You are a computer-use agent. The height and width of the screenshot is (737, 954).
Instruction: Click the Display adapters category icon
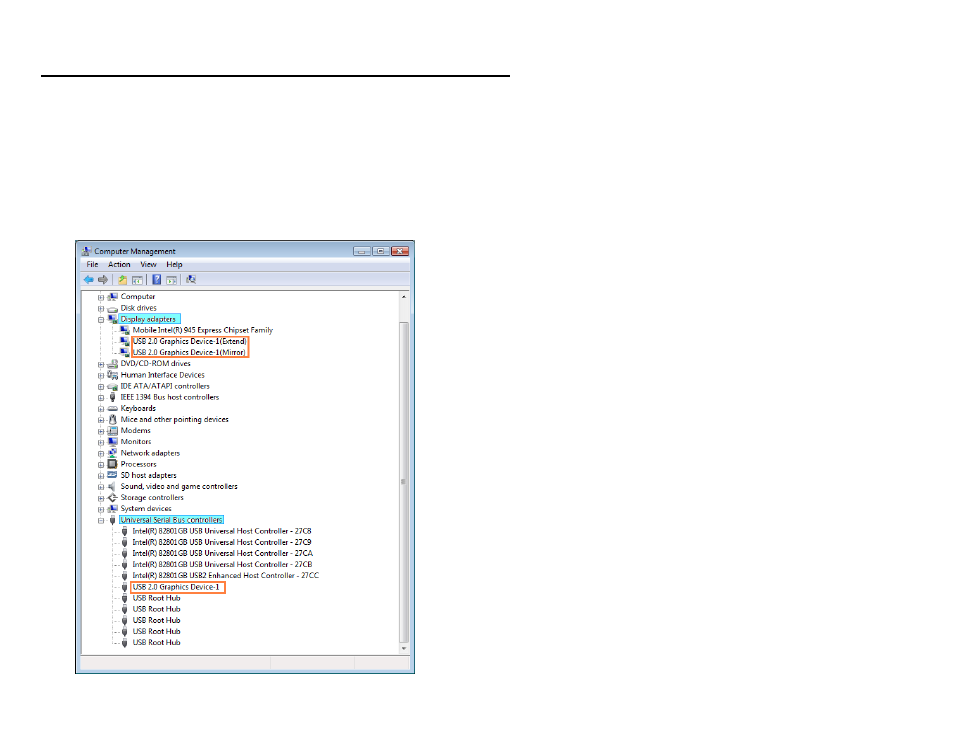[113, 319]
